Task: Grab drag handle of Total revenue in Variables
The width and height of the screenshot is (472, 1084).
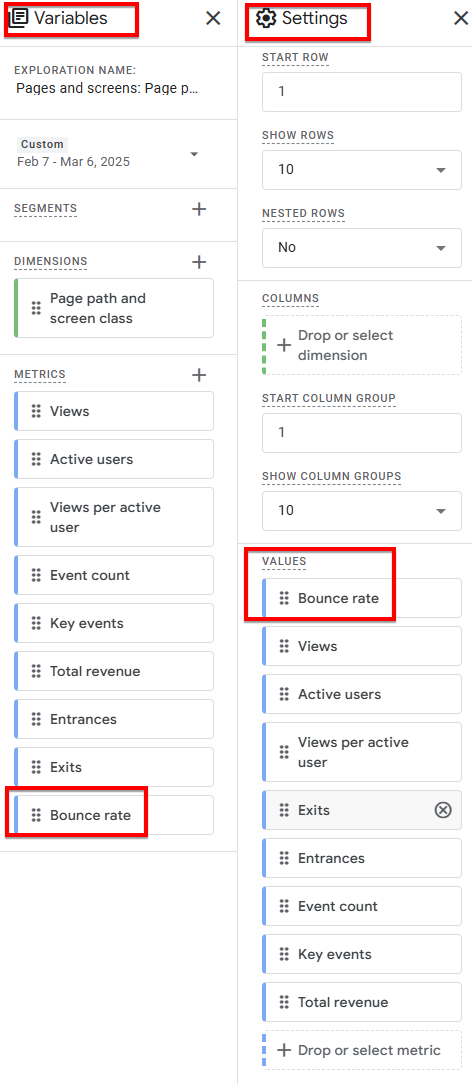Action: pos(37,671)
